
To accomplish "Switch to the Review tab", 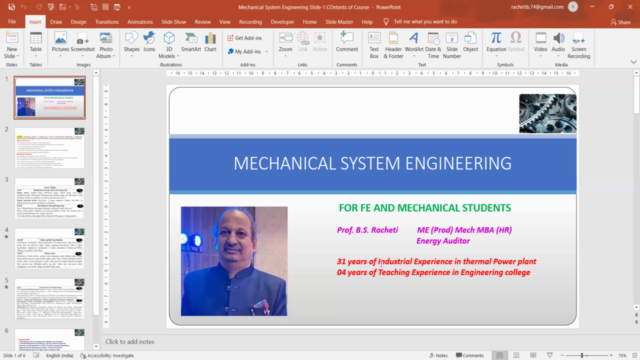I will (202, 22).
